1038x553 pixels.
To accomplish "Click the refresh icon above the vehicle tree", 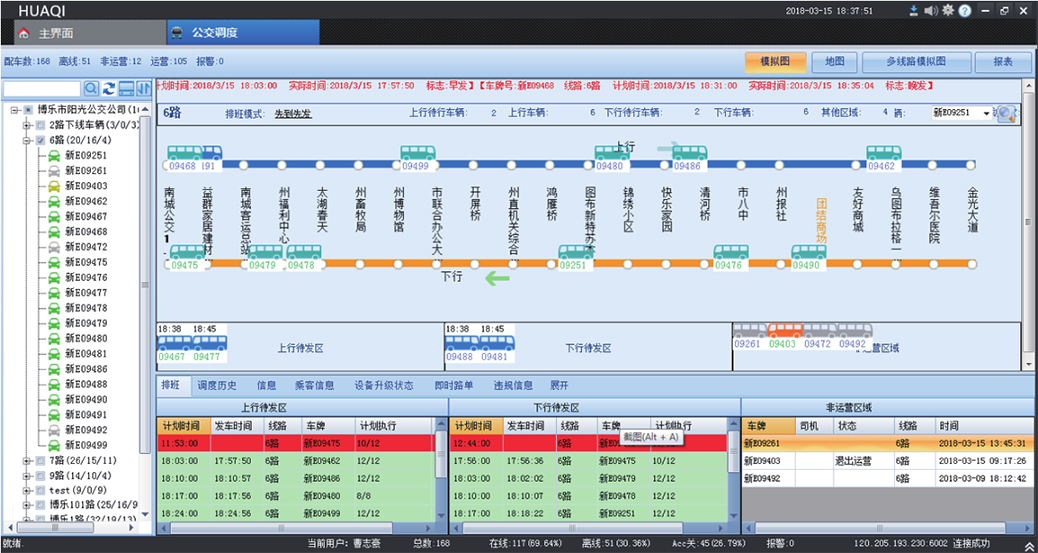I will [x=109, y=89].
